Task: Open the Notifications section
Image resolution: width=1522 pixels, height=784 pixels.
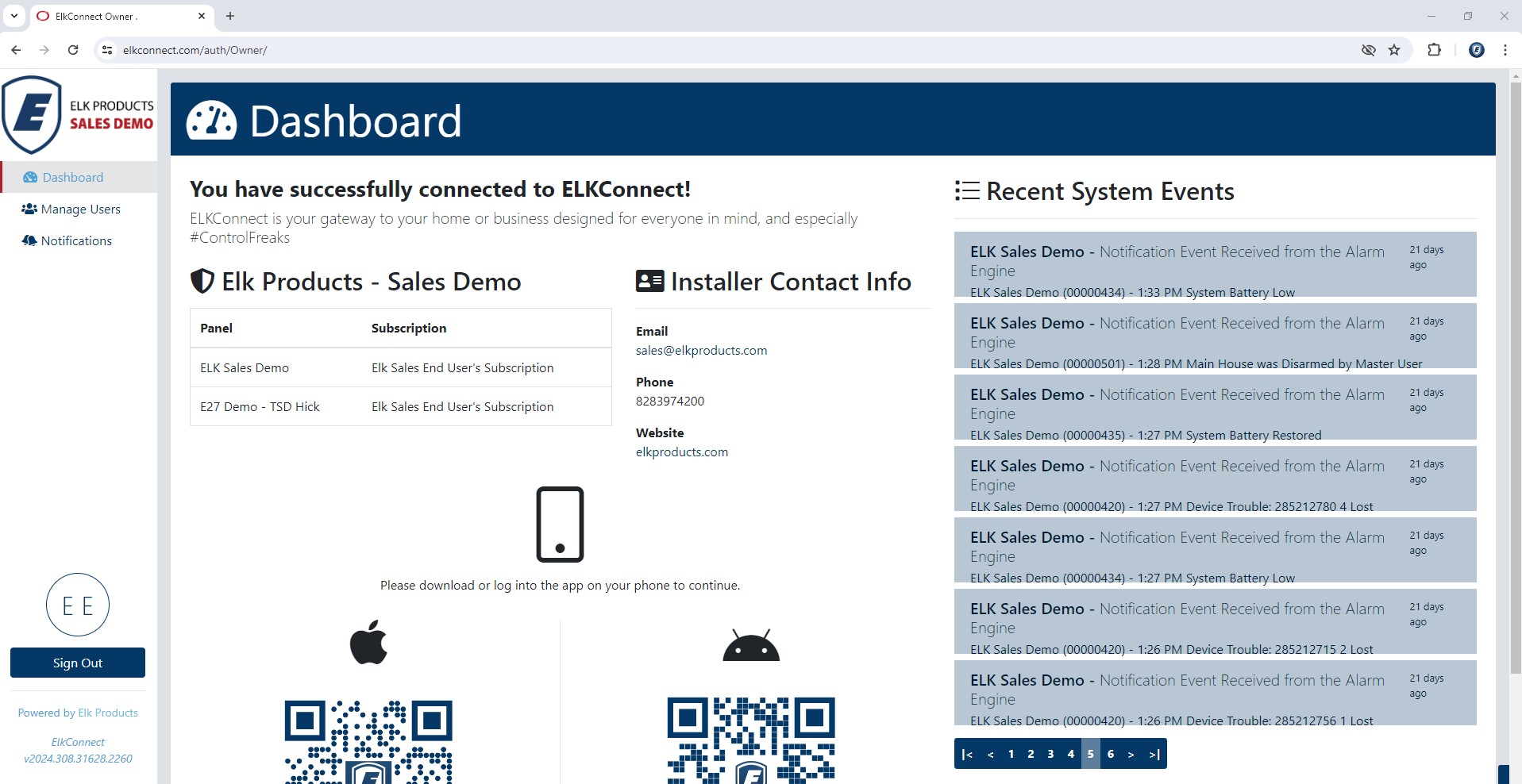Action: 76,240
